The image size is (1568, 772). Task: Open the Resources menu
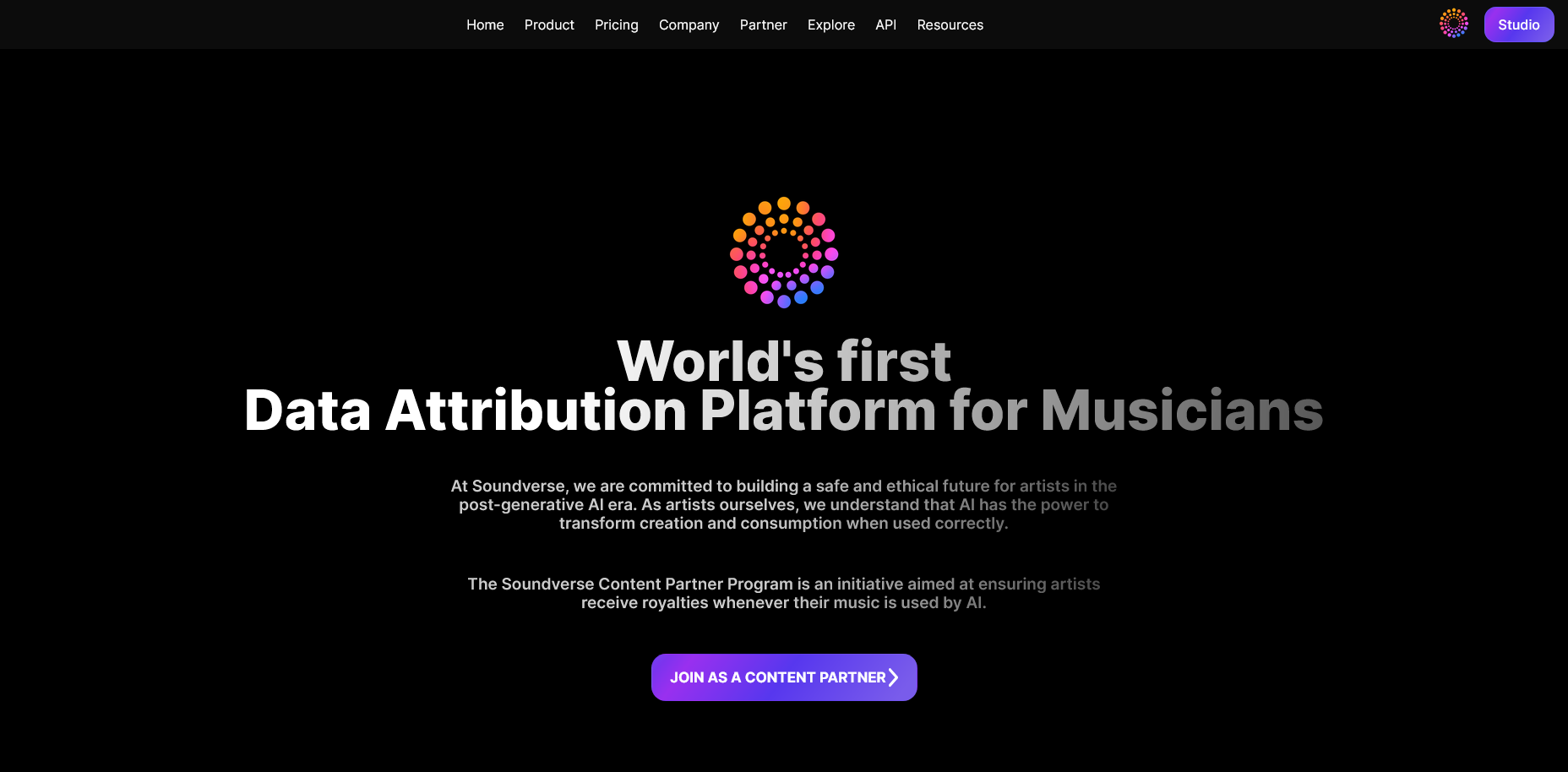click(x=950, y=24)
